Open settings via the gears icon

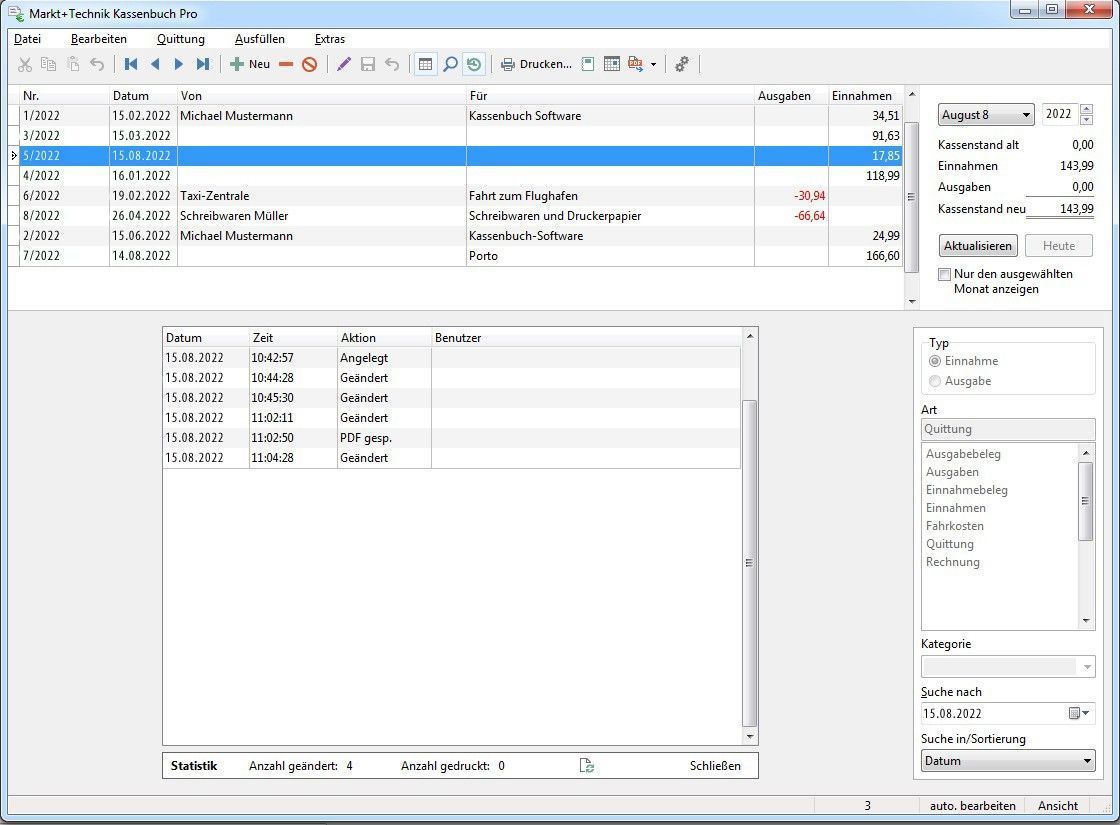click(x=682, y=64)
